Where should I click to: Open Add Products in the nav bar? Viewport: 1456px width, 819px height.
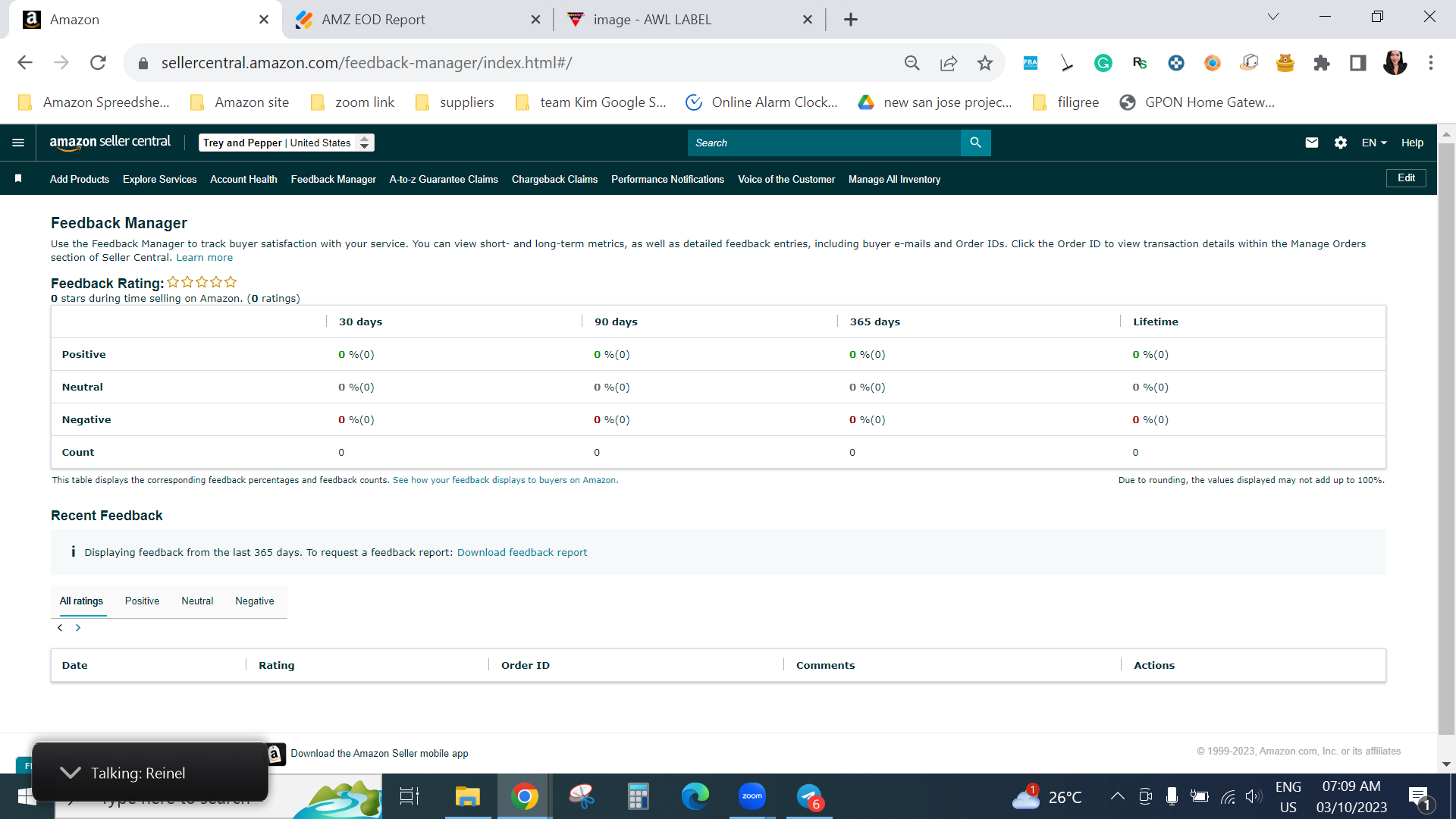point(80,179)
